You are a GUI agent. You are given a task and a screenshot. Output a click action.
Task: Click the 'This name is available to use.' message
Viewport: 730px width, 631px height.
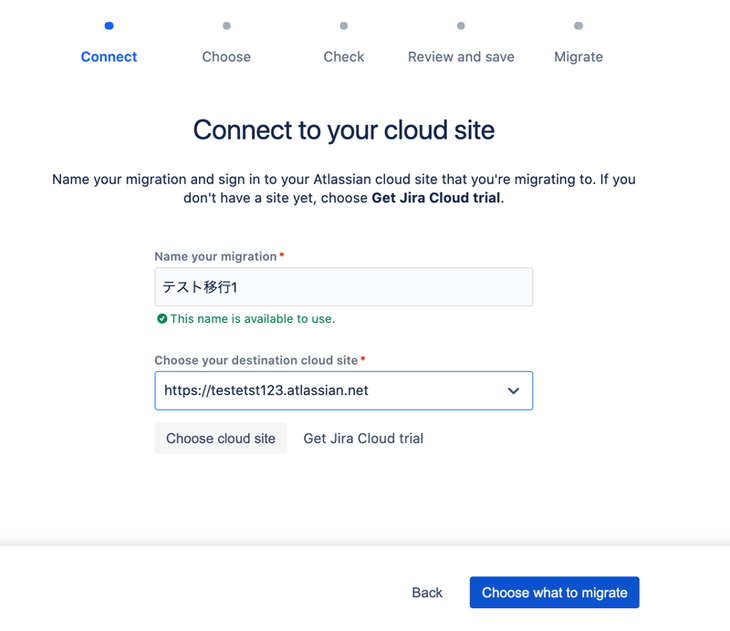pyautogui.click(x=252, y=319)
